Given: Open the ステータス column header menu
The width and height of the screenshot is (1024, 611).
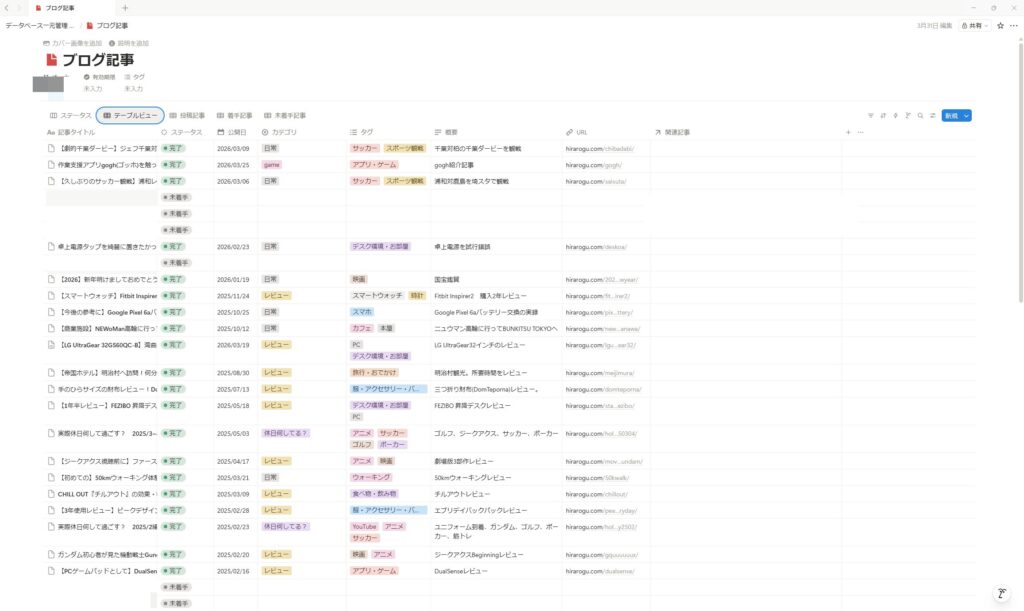Looking at the screenshot, I should click(186, 132).
